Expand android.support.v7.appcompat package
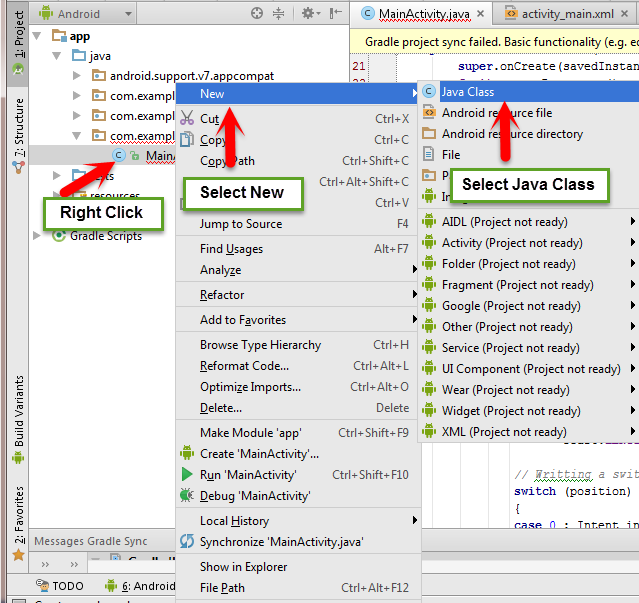The height and width of the screenshot is (603, 639). tap(76, 76)
